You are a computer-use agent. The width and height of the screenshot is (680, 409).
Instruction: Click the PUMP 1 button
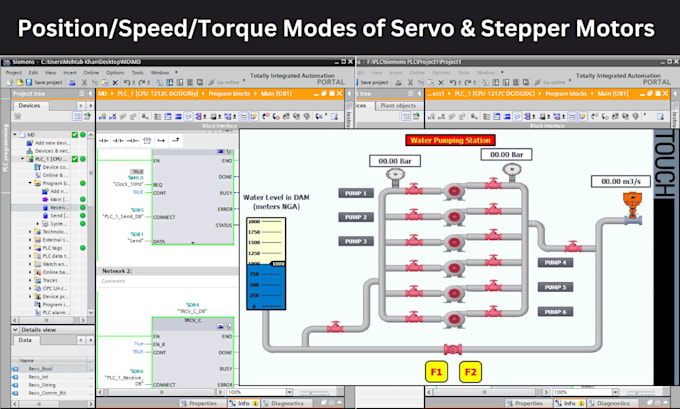[356, 193]
